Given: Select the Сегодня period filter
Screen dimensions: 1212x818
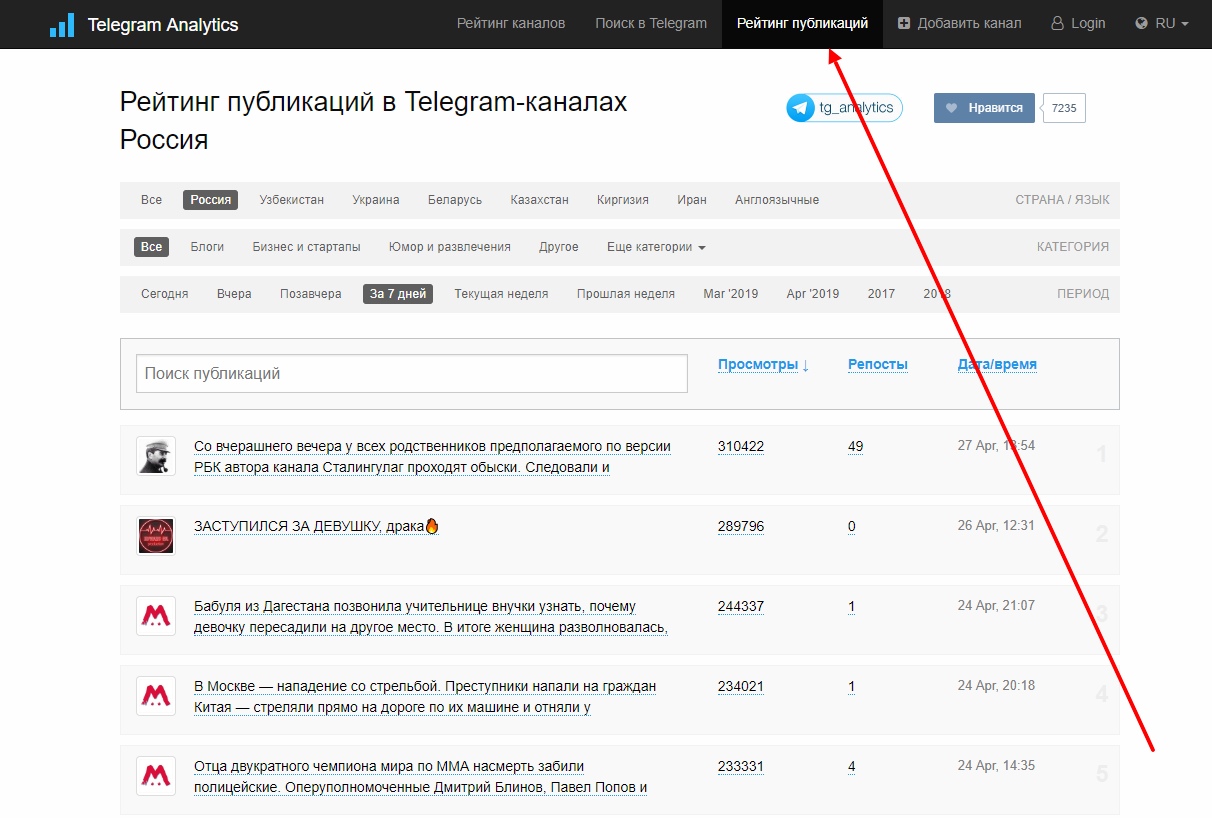Looking at the screenshot, I should (164, 294).
